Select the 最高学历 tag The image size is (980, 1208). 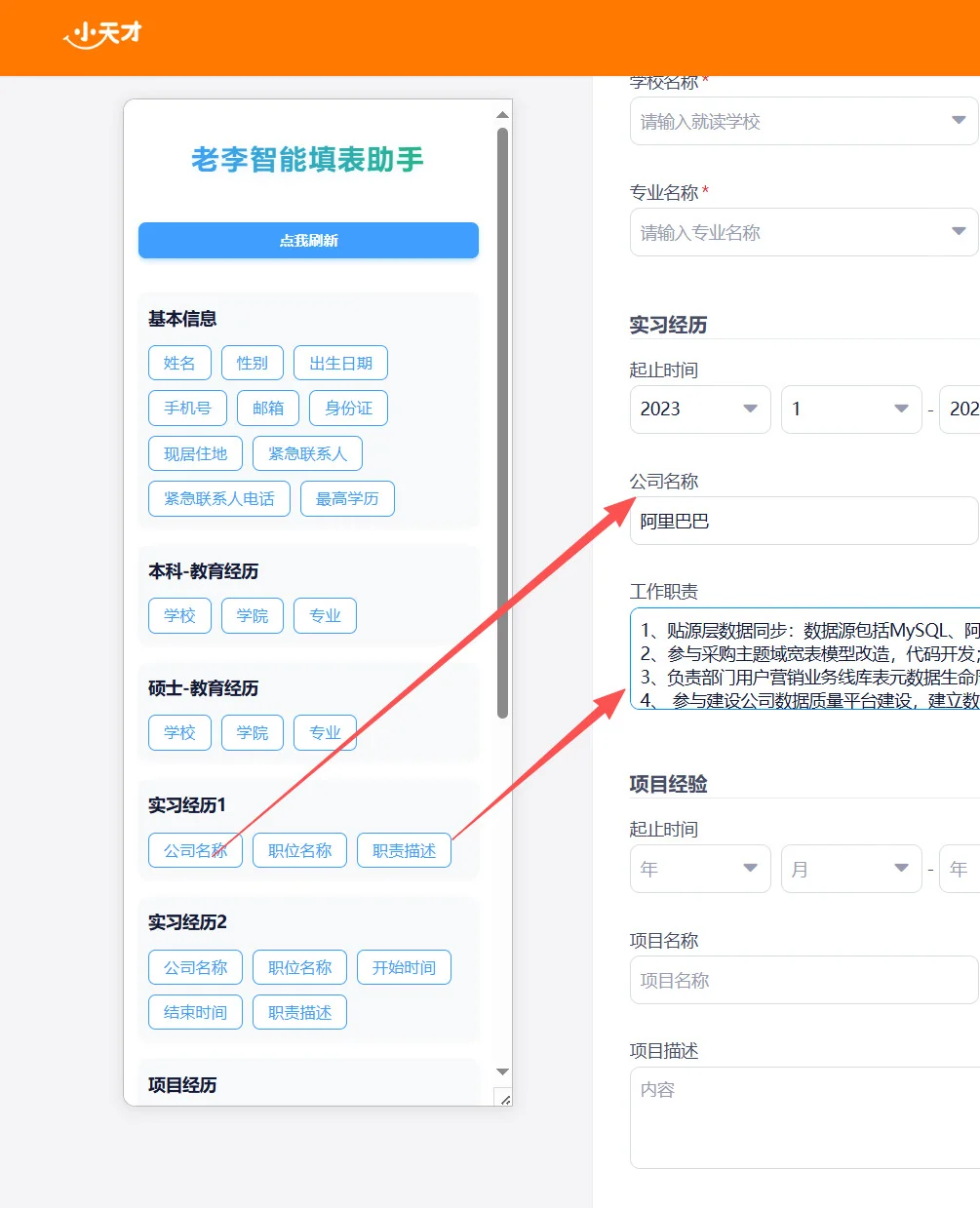(x=347, y=498)
